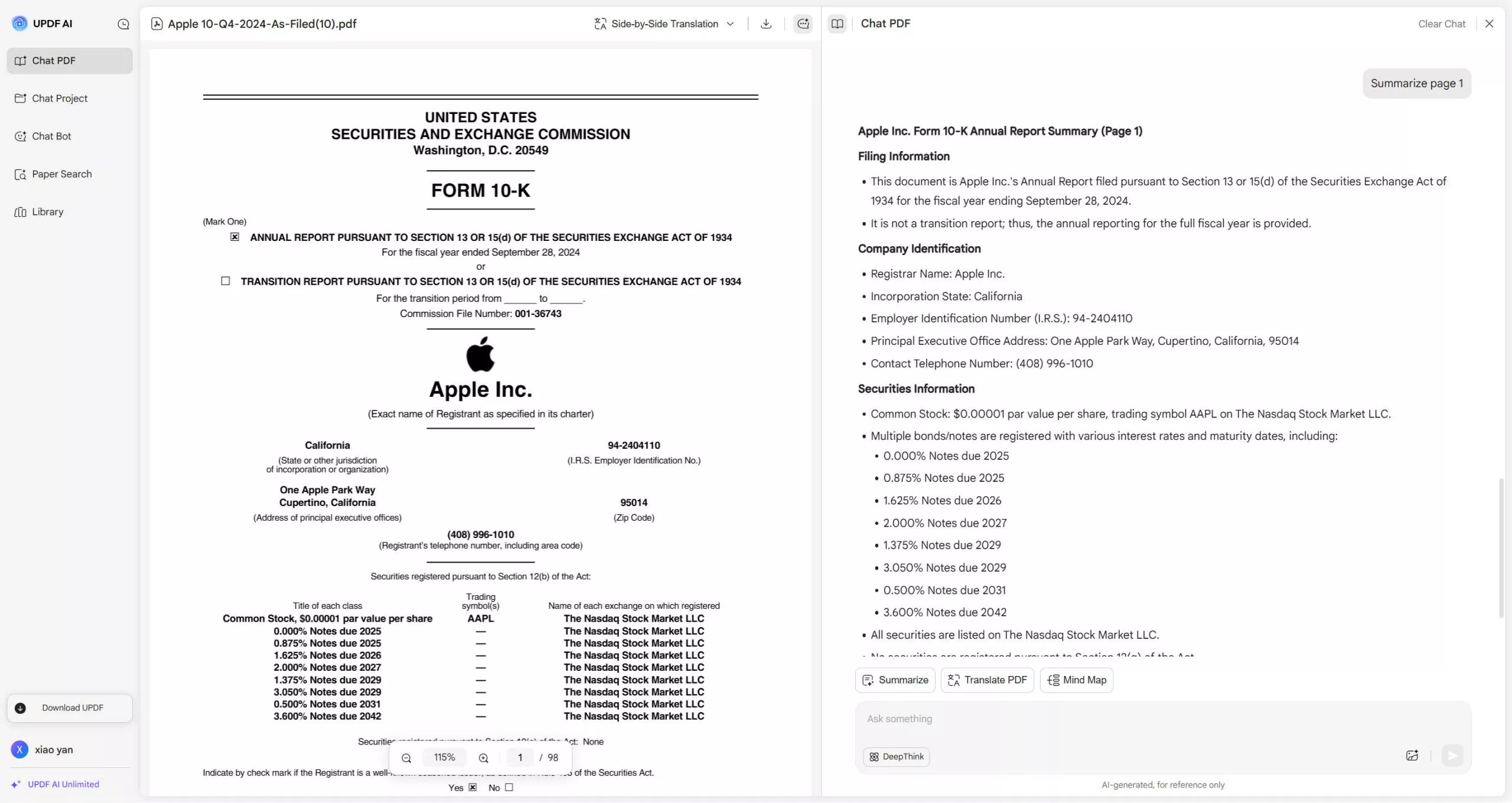Download the PDF using the toolbar icon
This screenshot has height=803, width=1512.
pyautogui.click(x=765, y=24)
